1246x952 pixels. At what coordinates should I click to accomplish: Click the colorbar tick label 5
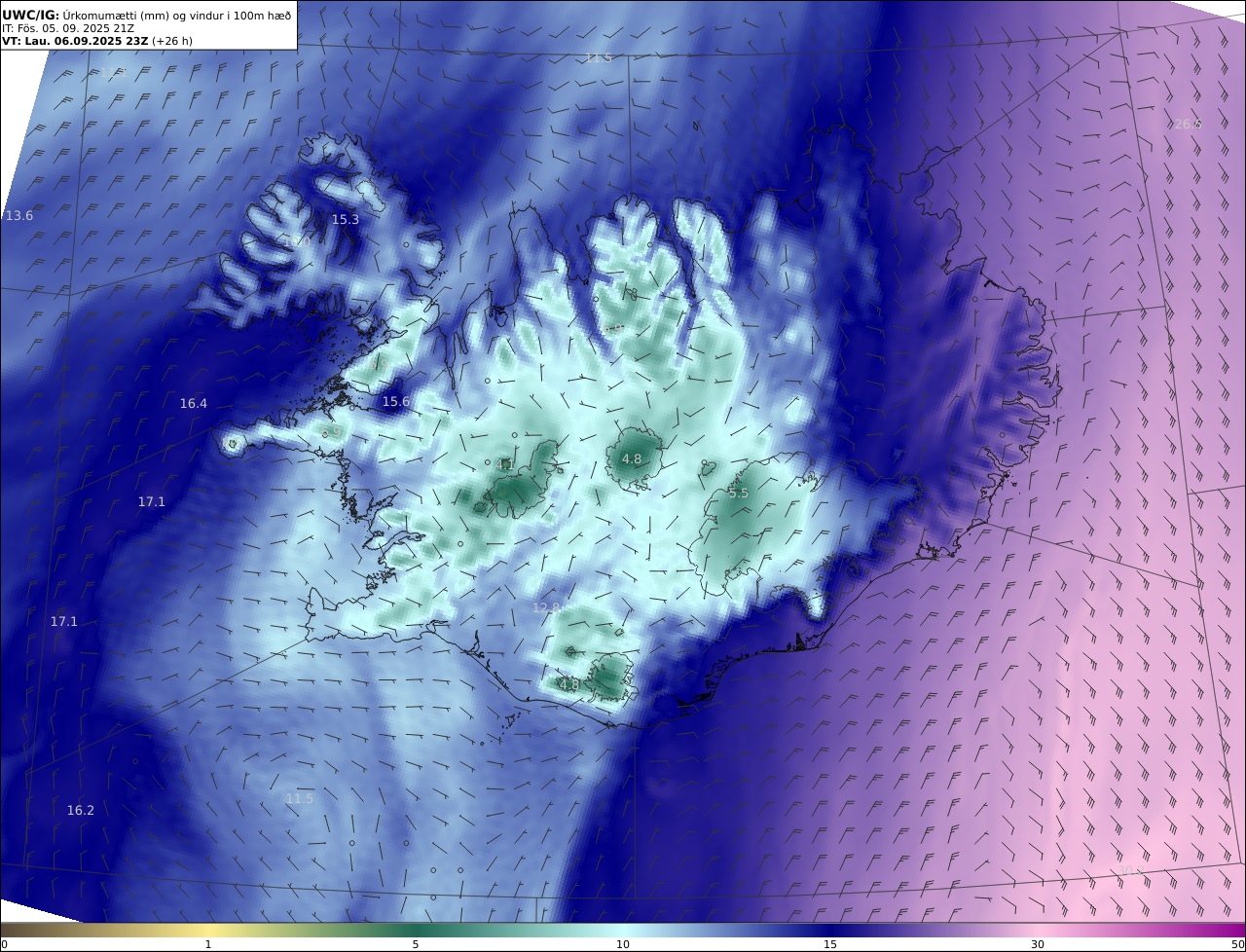click(x=416, y=944)
